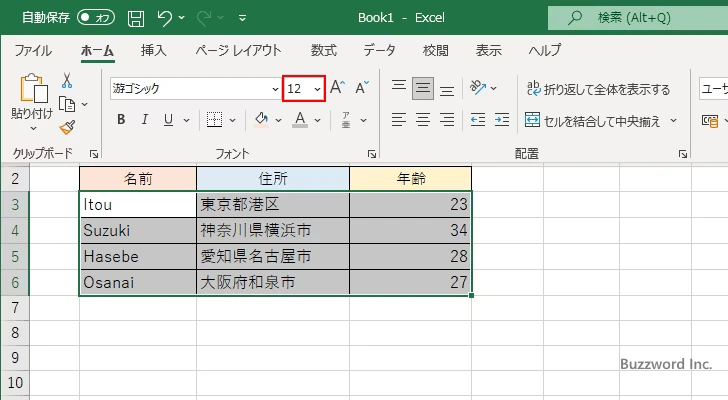
Task: Switch to the データ tab
Action: pos(379,50)
